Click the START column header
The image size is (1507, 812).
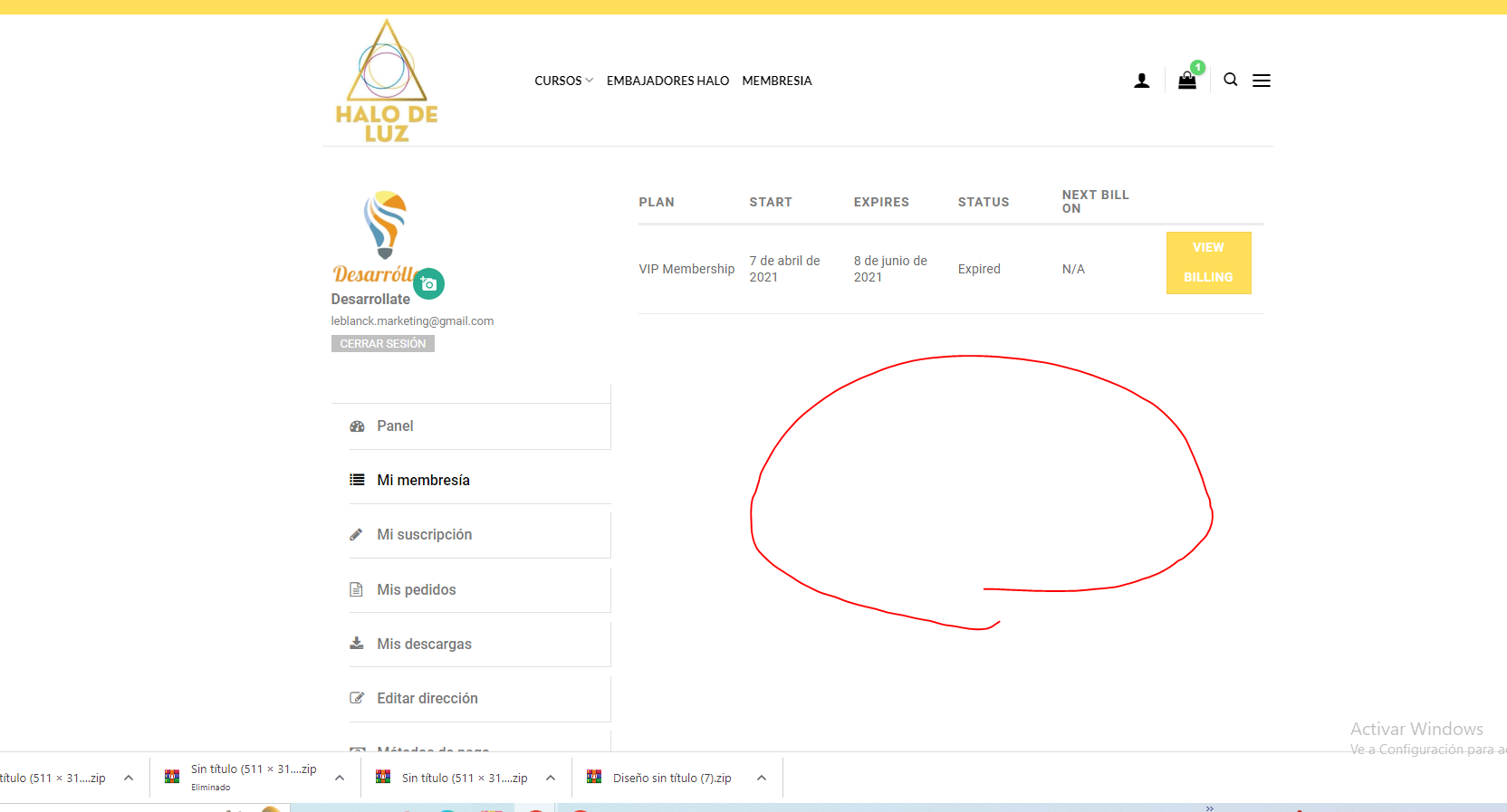click(x=771, y=202)
